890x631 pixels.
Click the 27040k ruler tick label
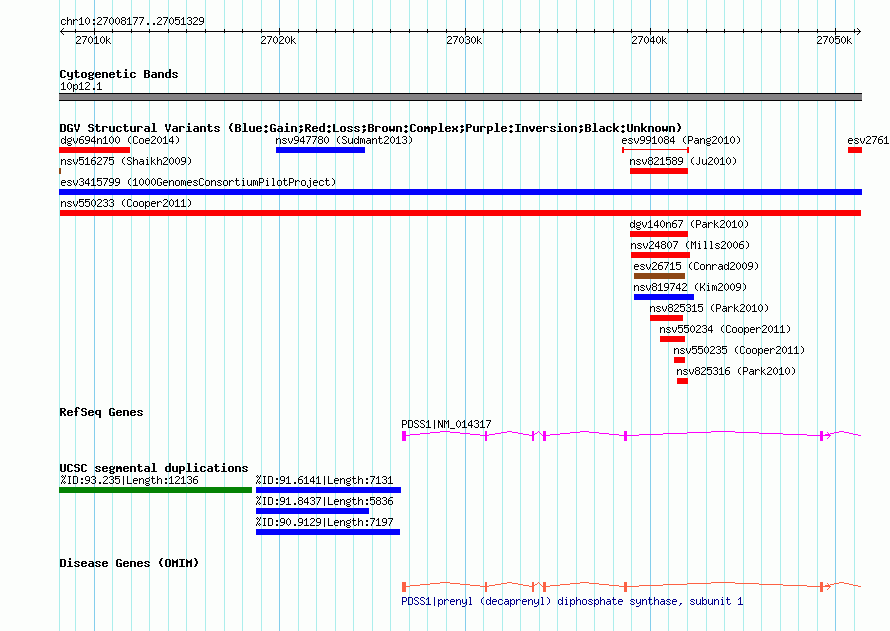[649, 40]
